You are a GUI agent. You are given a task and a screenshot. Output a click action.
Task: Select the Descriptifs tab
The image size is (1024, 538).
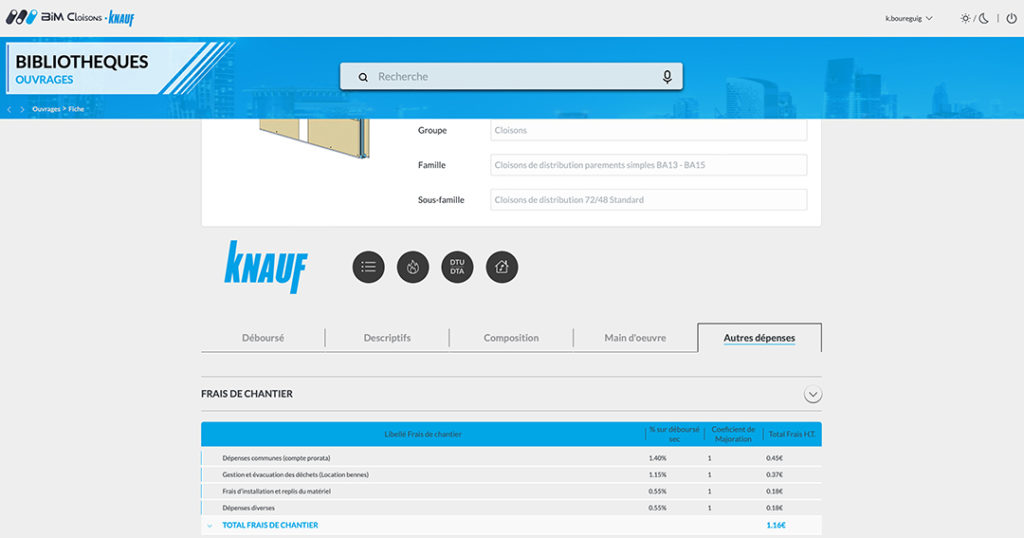click(387, 338)
